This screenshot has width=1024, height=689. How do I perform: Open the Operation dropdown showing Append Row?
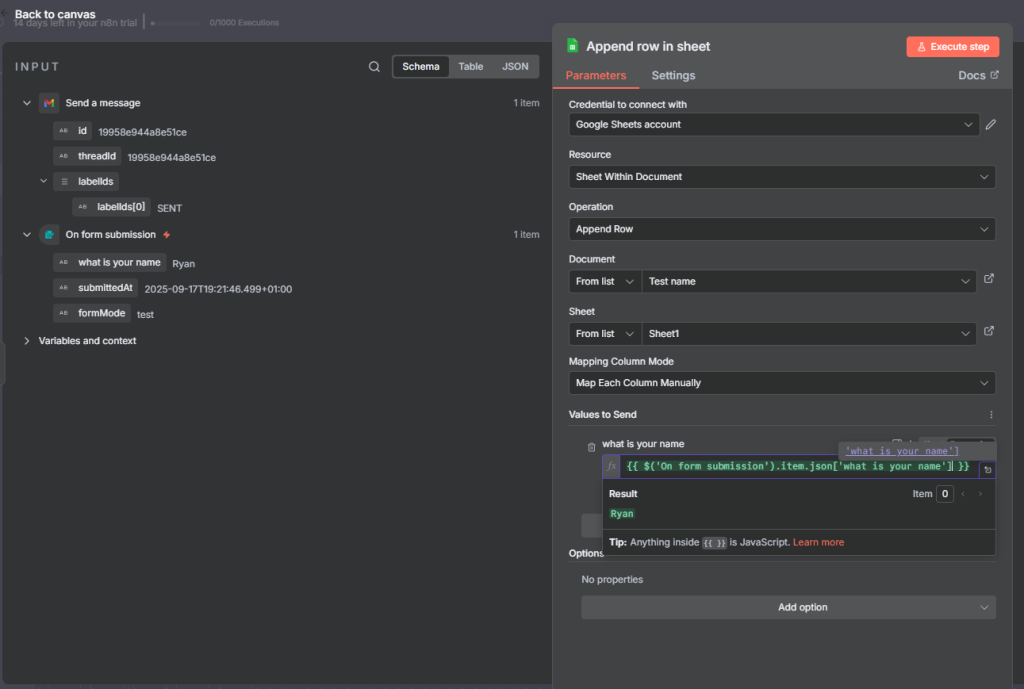781,229
